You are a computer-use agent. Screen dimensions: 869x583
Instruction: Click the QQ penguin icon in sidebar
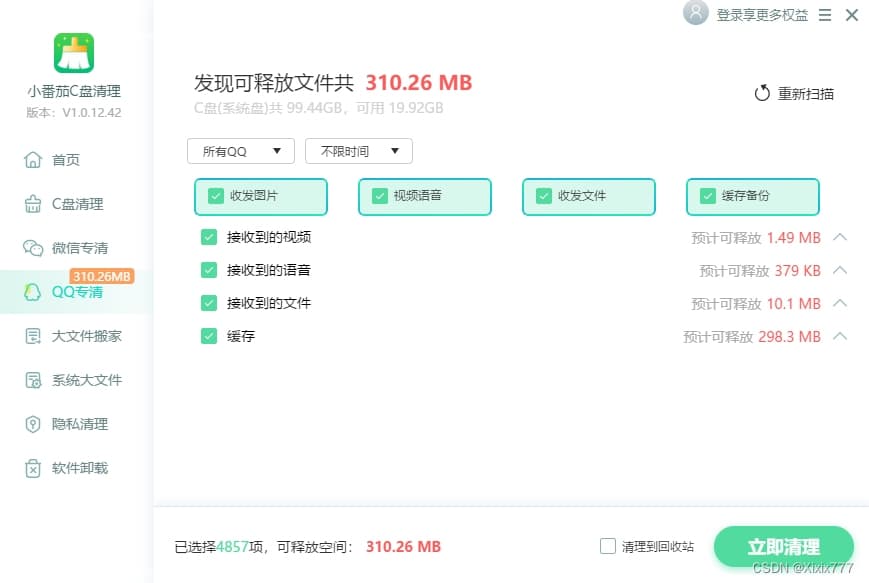[33, 292]
